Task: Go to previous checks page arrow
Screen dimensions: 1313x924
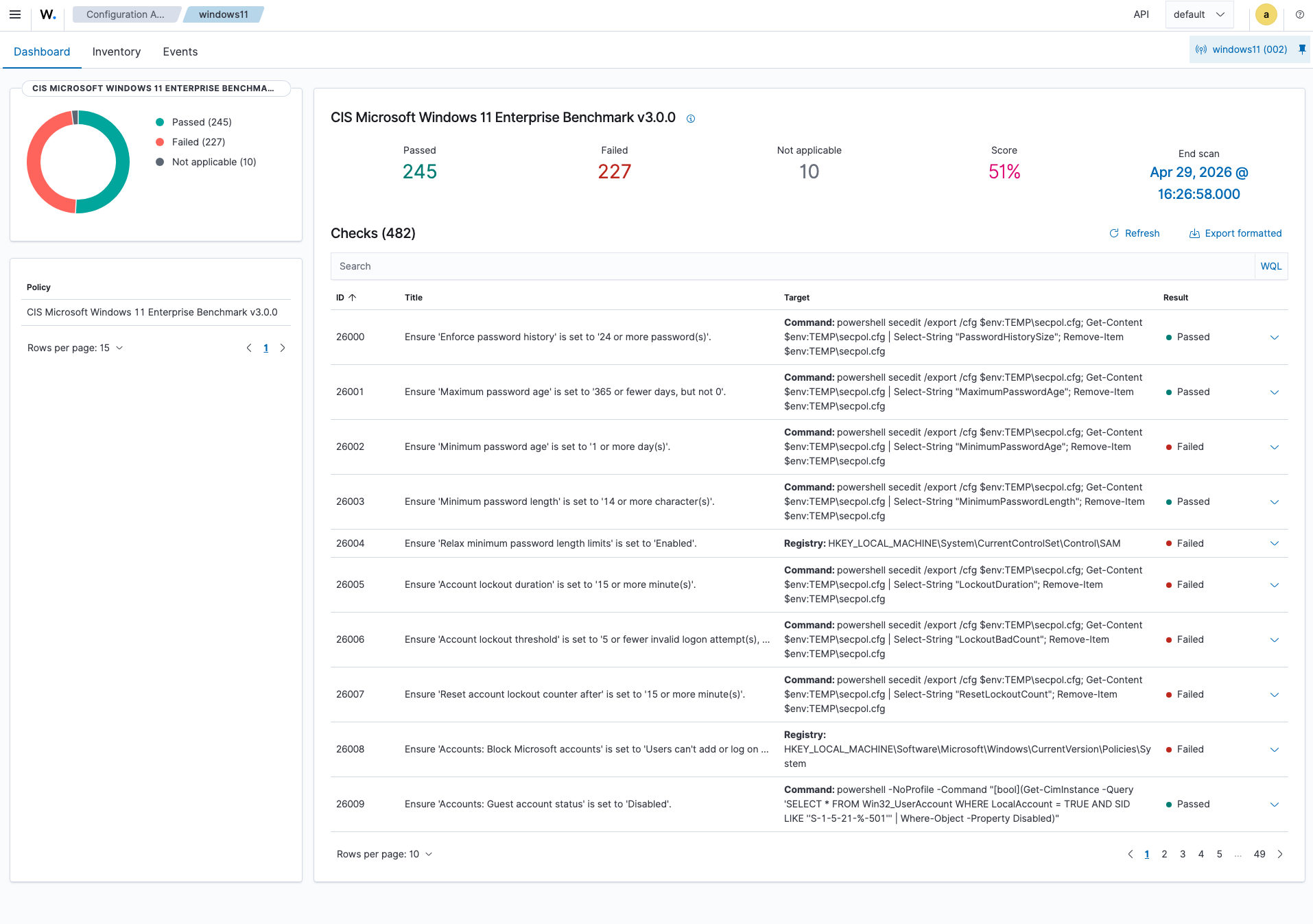Action: tap(1131, 854)
